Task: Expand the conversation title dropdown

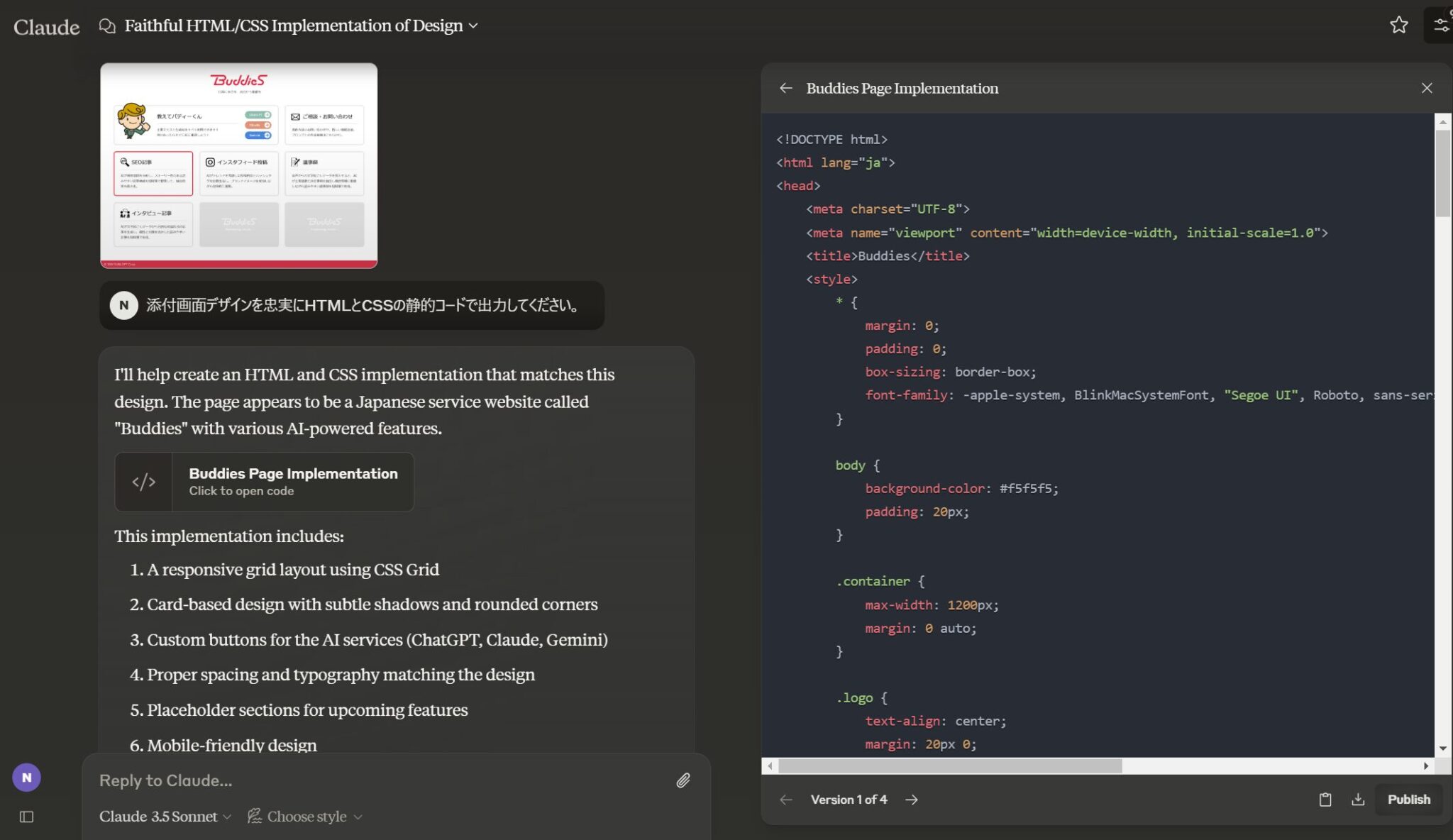Action: coord(474,26)
